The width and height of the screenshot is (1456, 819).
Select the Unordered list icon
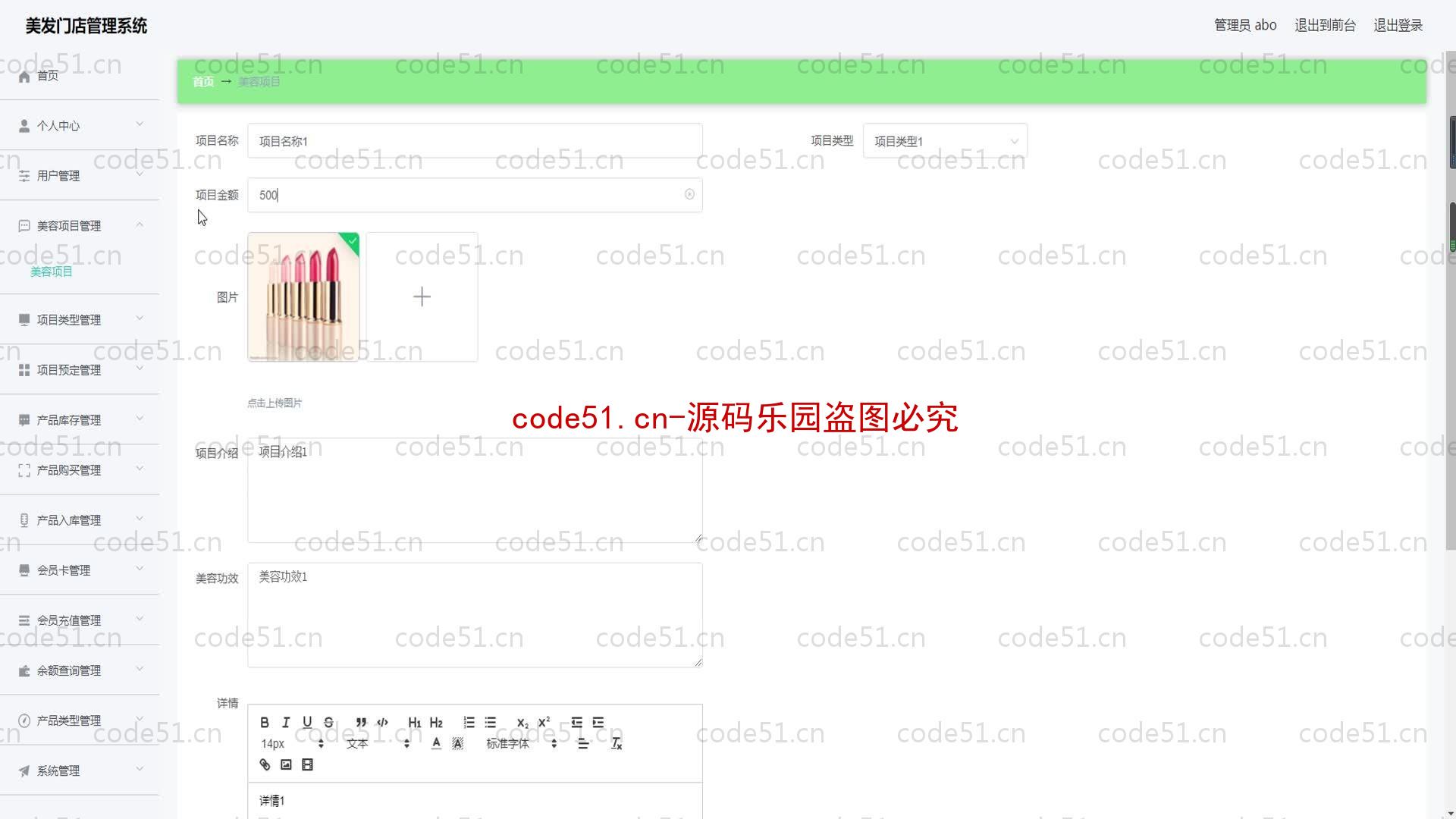coord(490,722)
